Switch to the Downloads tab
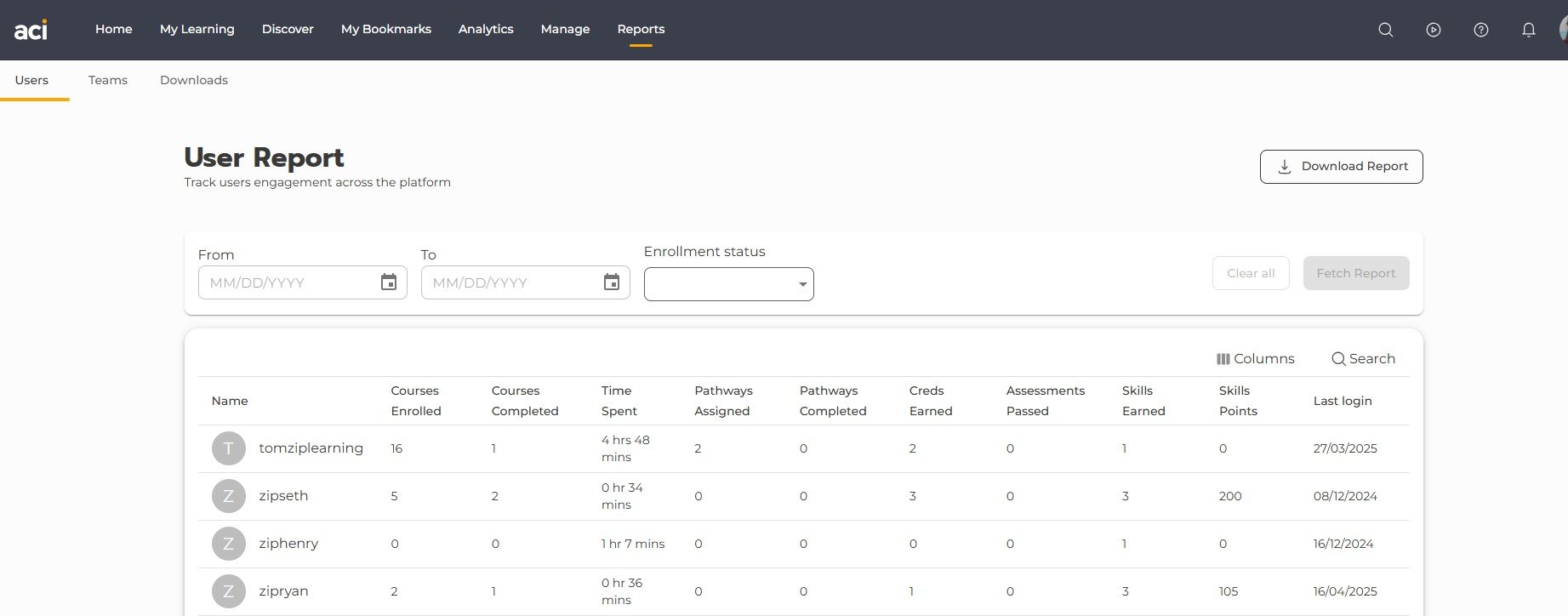Screen dimensions: 1568x616 pos(194,80)
